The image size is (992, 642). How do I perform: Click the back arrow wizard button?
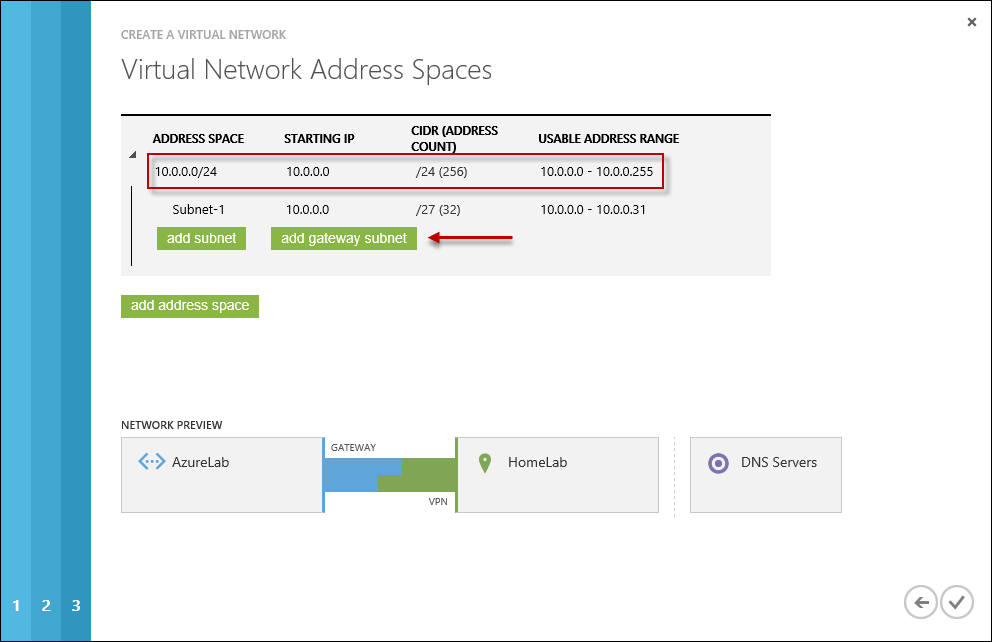[x=921, y=602]
